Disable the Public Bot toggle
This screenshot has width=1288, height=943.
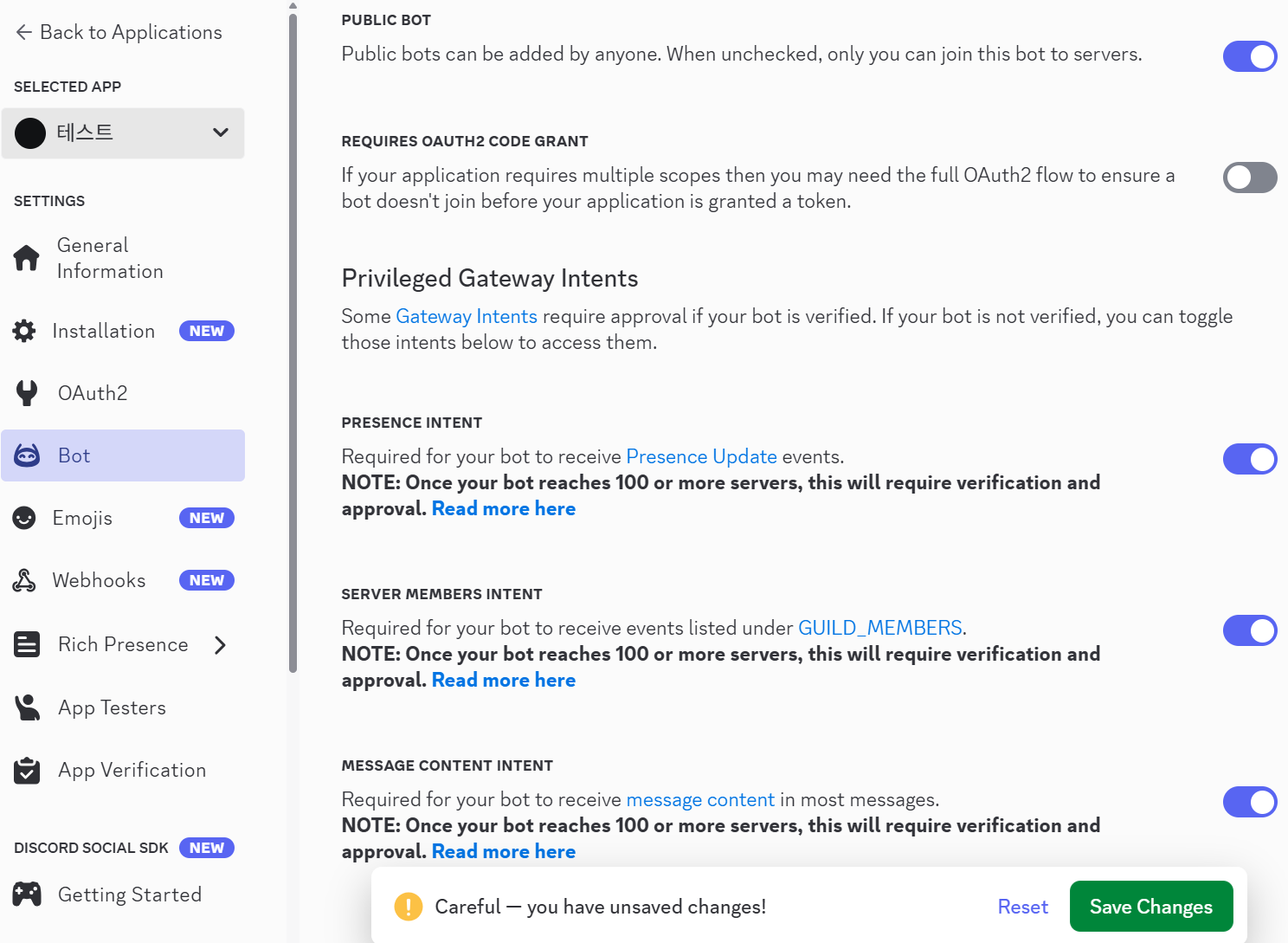tap(1249, 56)
